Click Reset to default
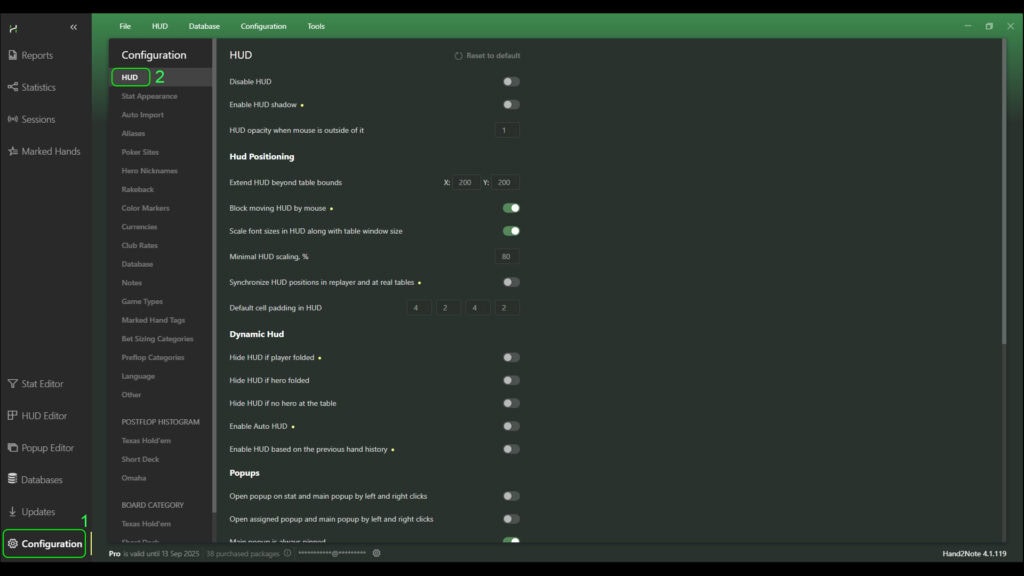This screenshot has width=1024, height=576. coord(488,56)
